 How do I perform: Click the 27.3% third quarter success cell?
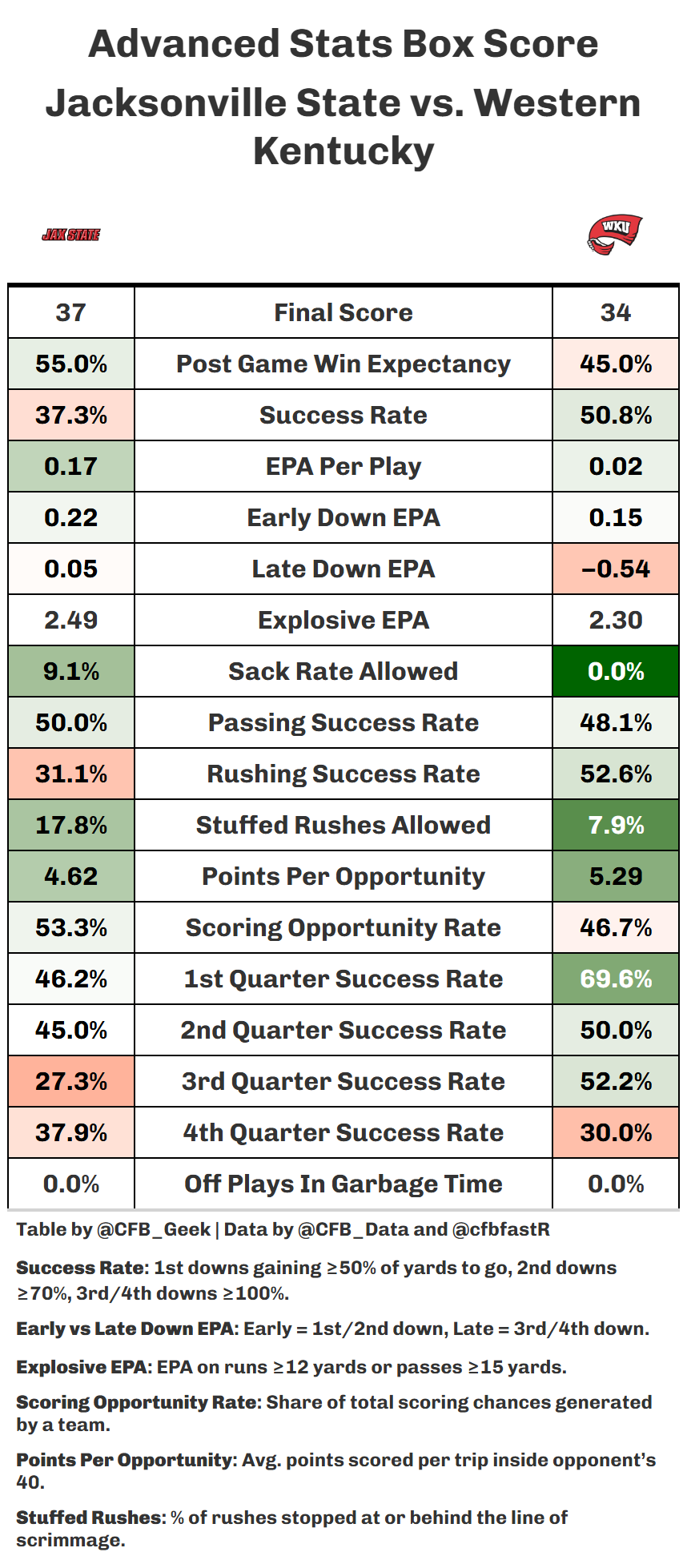pyautogui.click(x=70, y=1081)
